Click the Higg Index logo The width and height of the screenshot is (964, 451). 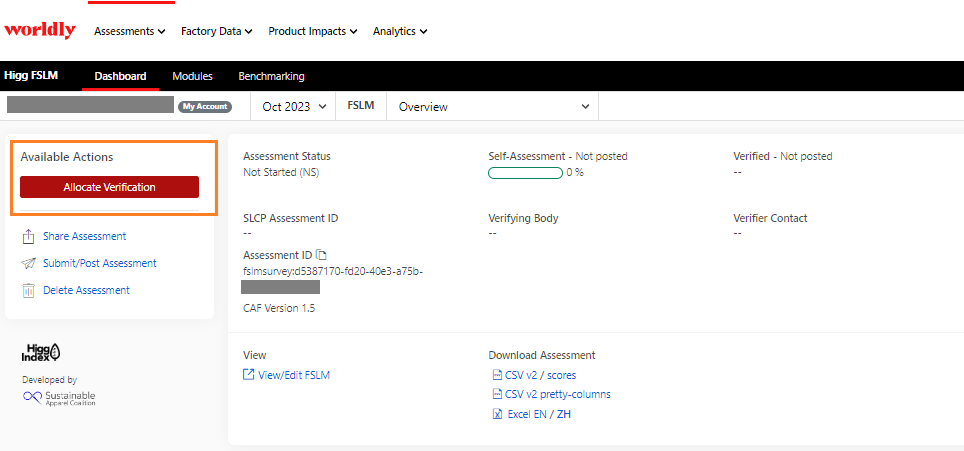(x=41, y=352)
